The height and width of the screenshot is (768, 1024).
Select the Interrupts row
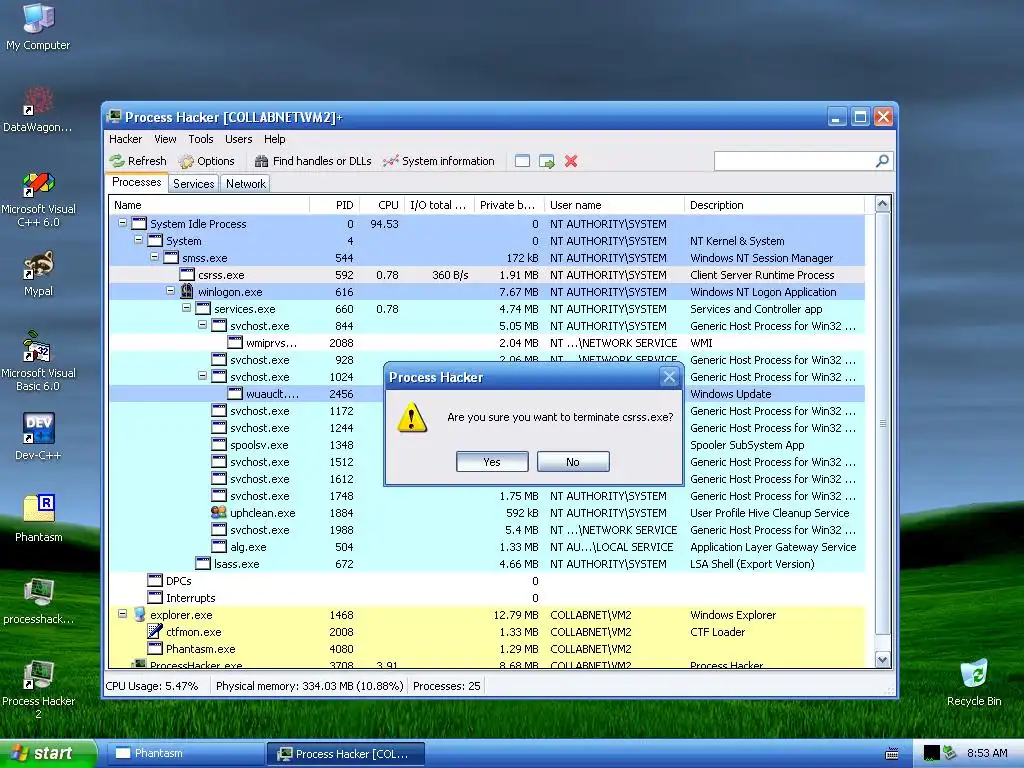click(487, 598)
